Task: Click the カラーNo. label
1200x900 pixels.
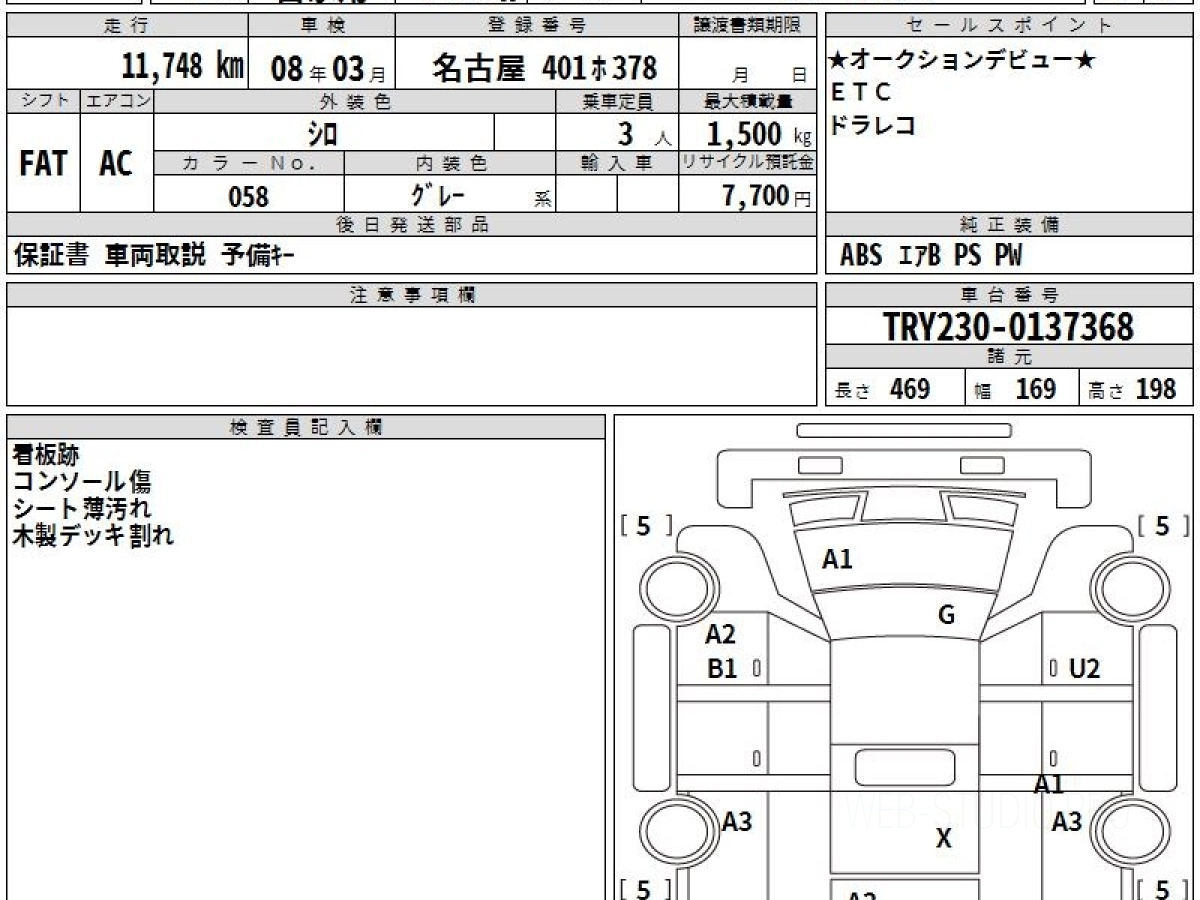Action: coord(249,163)
